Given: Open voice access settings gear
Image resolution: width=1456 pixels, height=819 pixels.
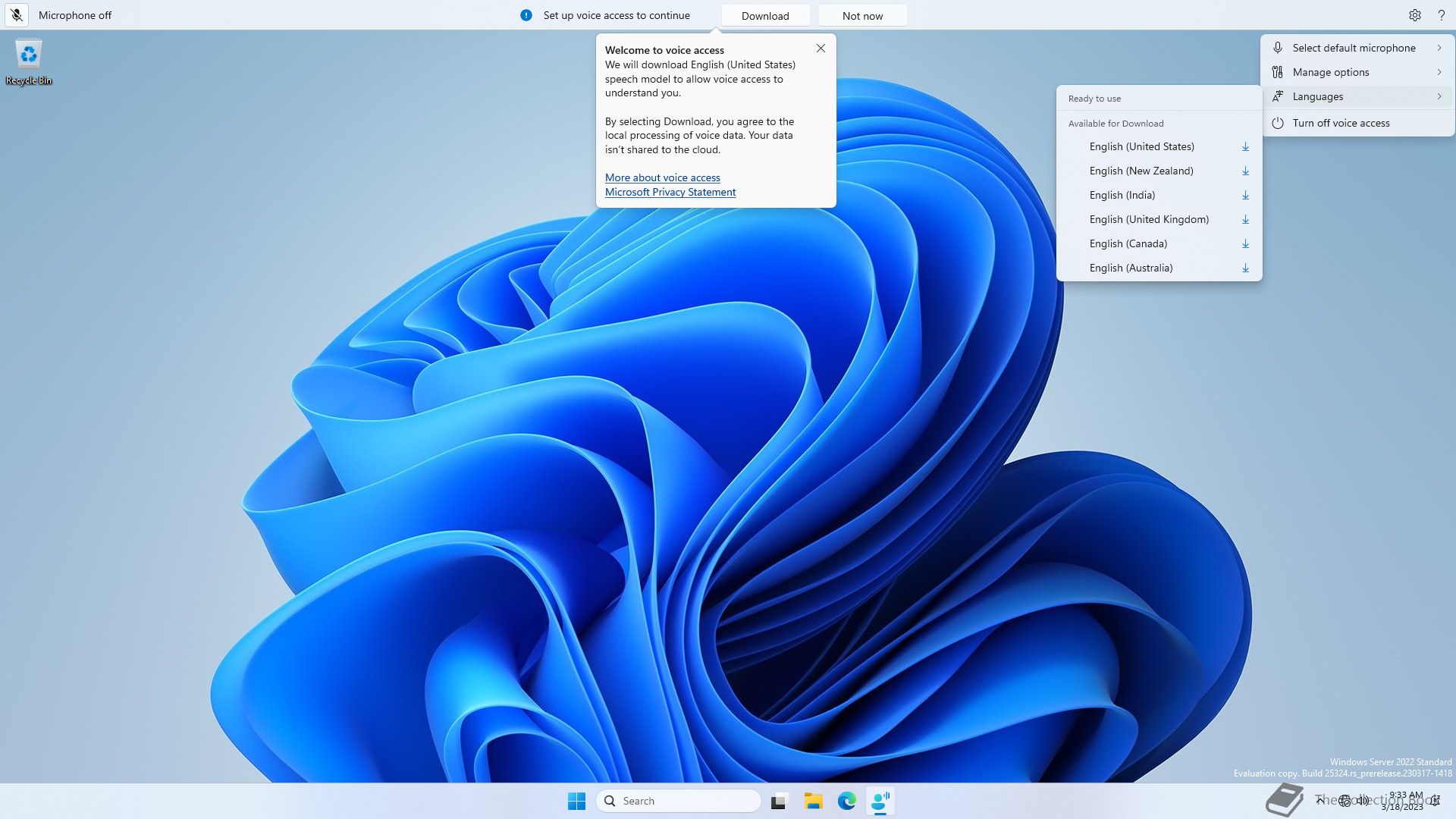Looking at the screenshot, I should click(1414, 15).
